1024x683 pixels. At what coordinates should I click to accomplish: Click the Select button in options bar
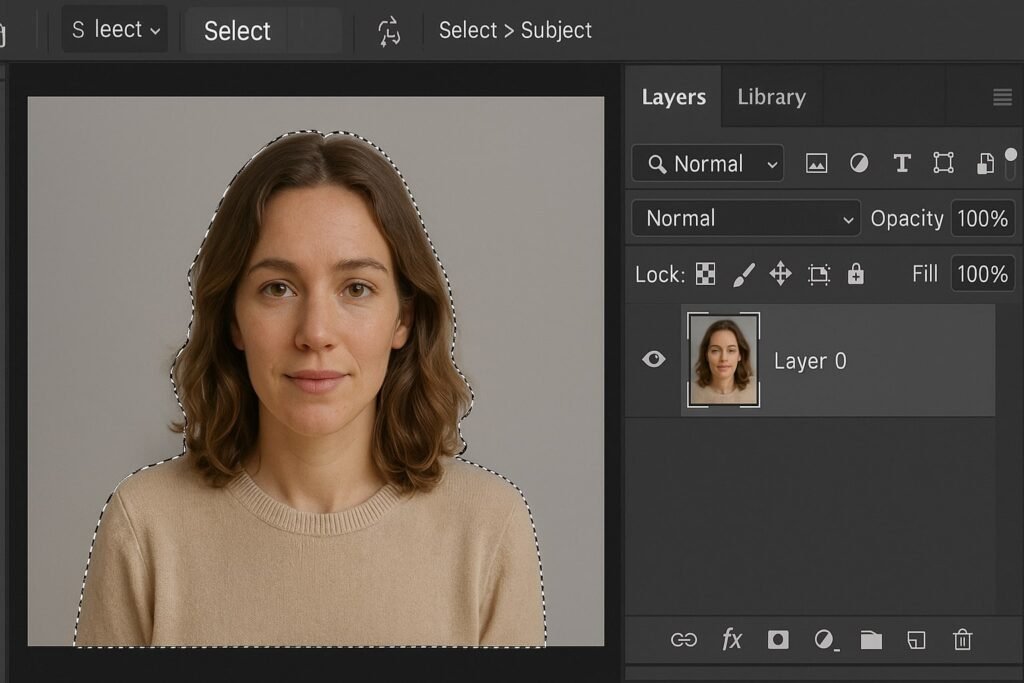pos(263,31)
